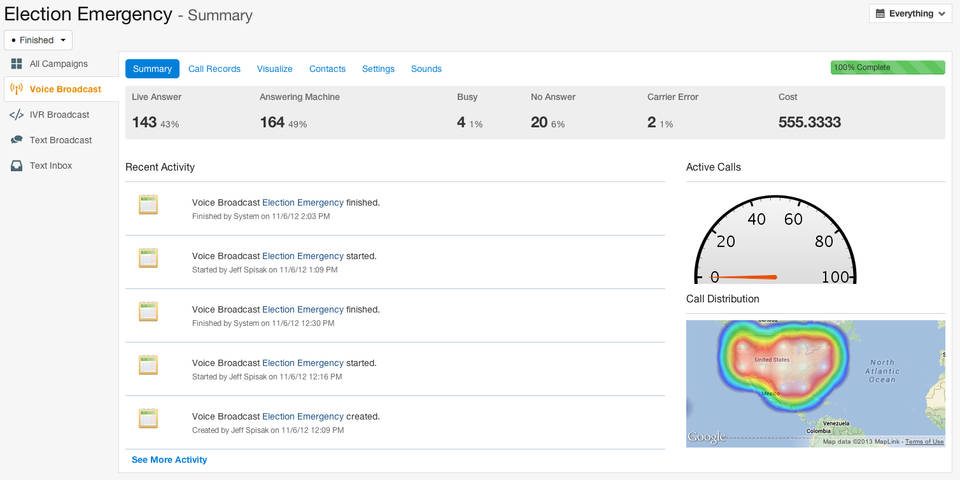Click See More Activity link
960x480 pixels.
(169, 460)
